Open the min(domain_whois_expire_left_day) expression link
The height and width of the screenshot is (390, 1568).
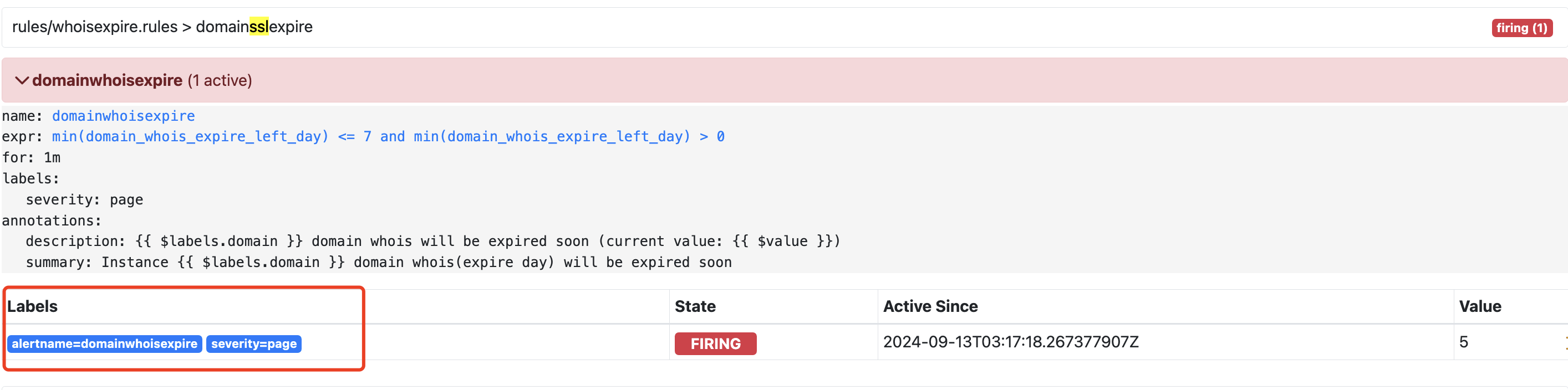[x=388, y=136]
